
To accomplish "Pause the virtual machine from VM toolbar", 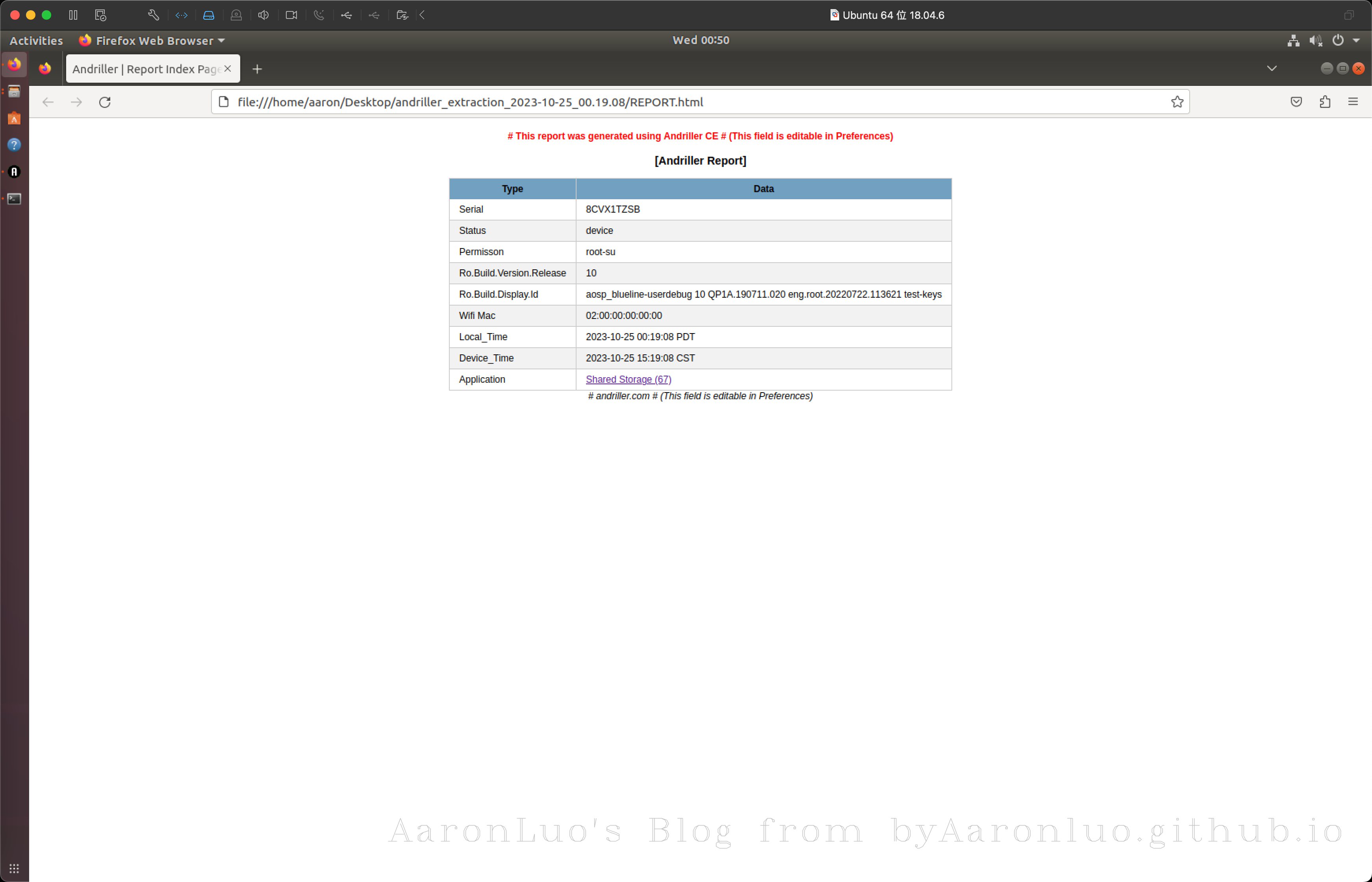I will (73, 15).
